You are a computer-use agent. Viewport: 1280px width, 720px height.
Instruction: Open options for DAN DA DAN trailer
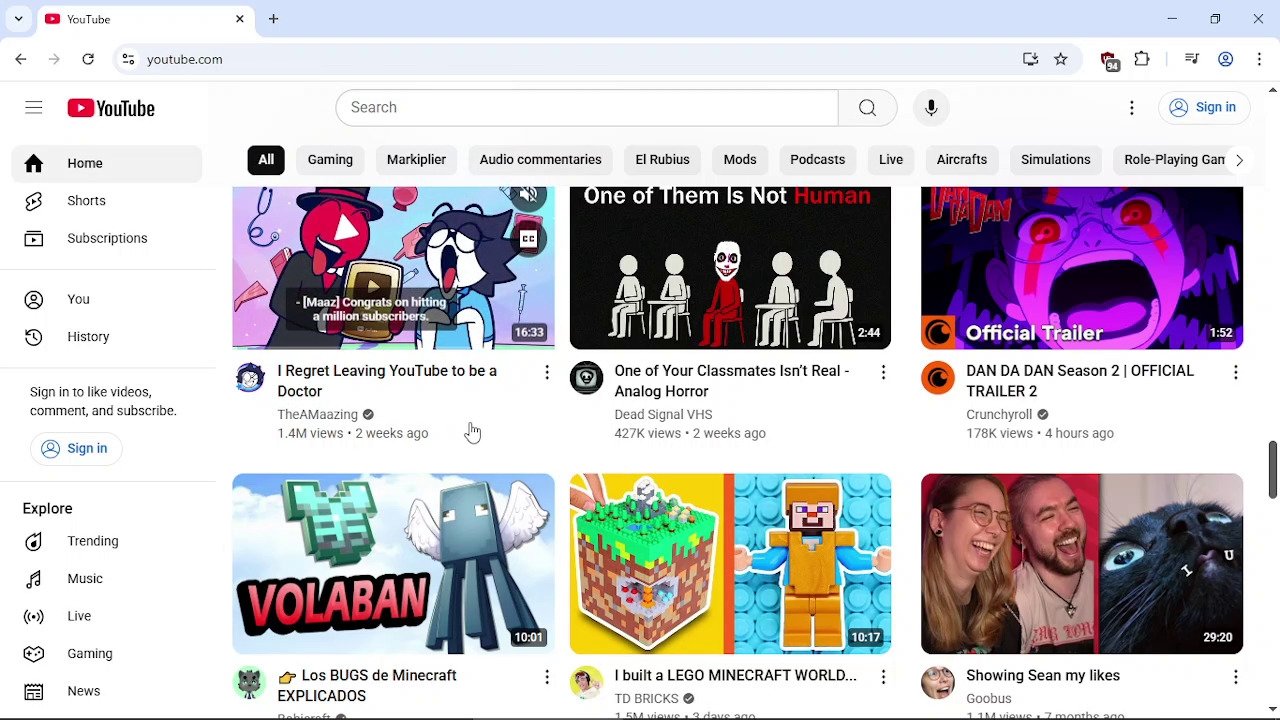tap(1235, 373)
